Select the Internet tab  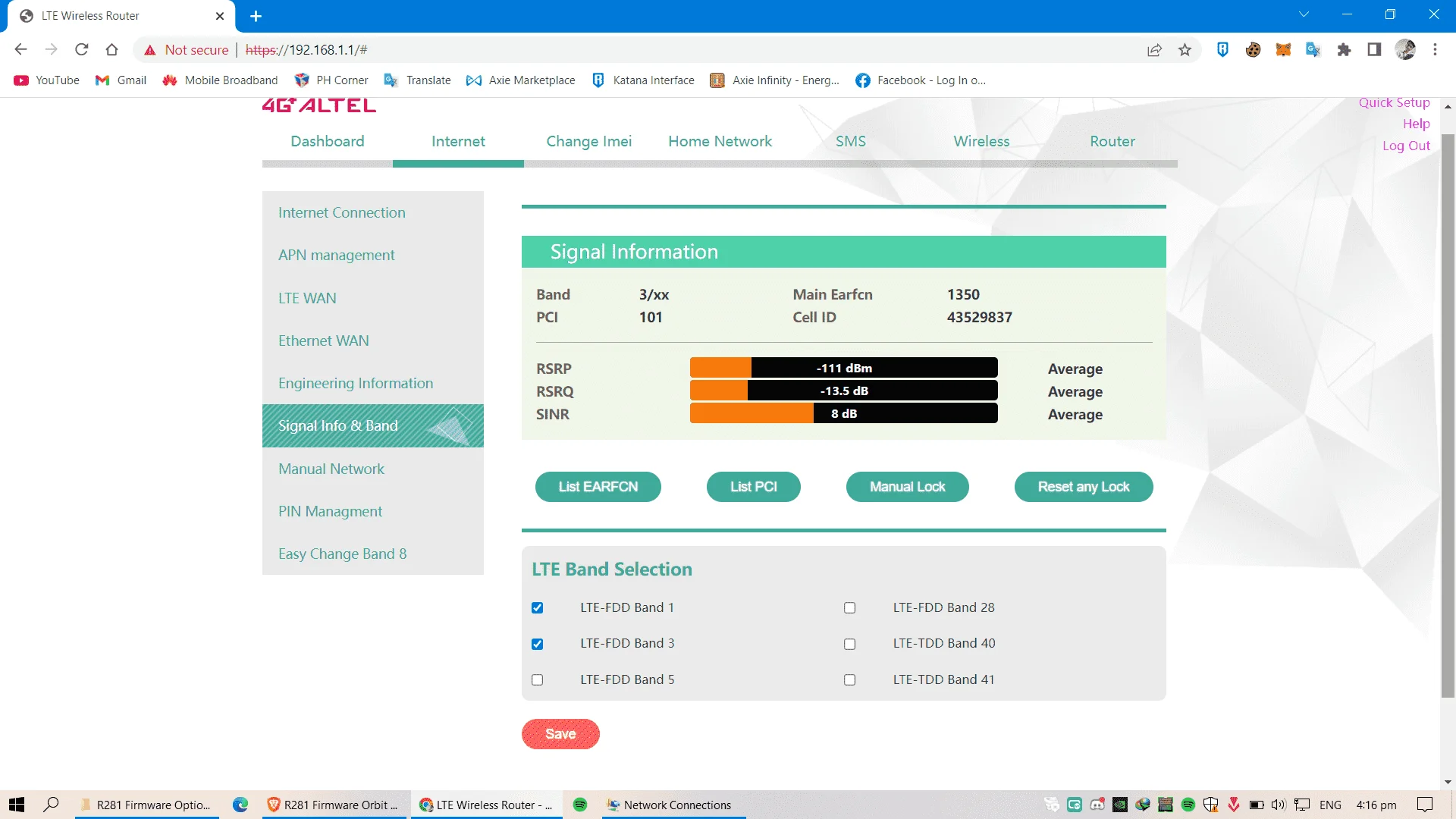[x=458, y=141]
